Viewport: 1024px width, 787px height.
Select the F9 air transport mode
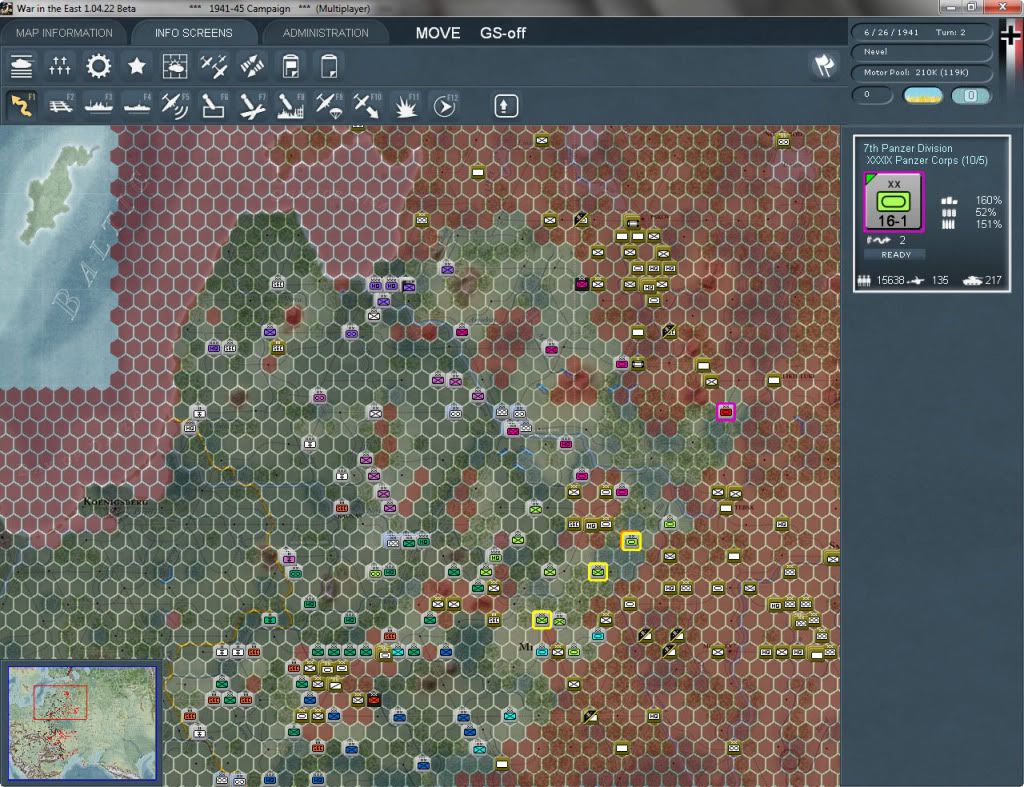pos(329,106)
